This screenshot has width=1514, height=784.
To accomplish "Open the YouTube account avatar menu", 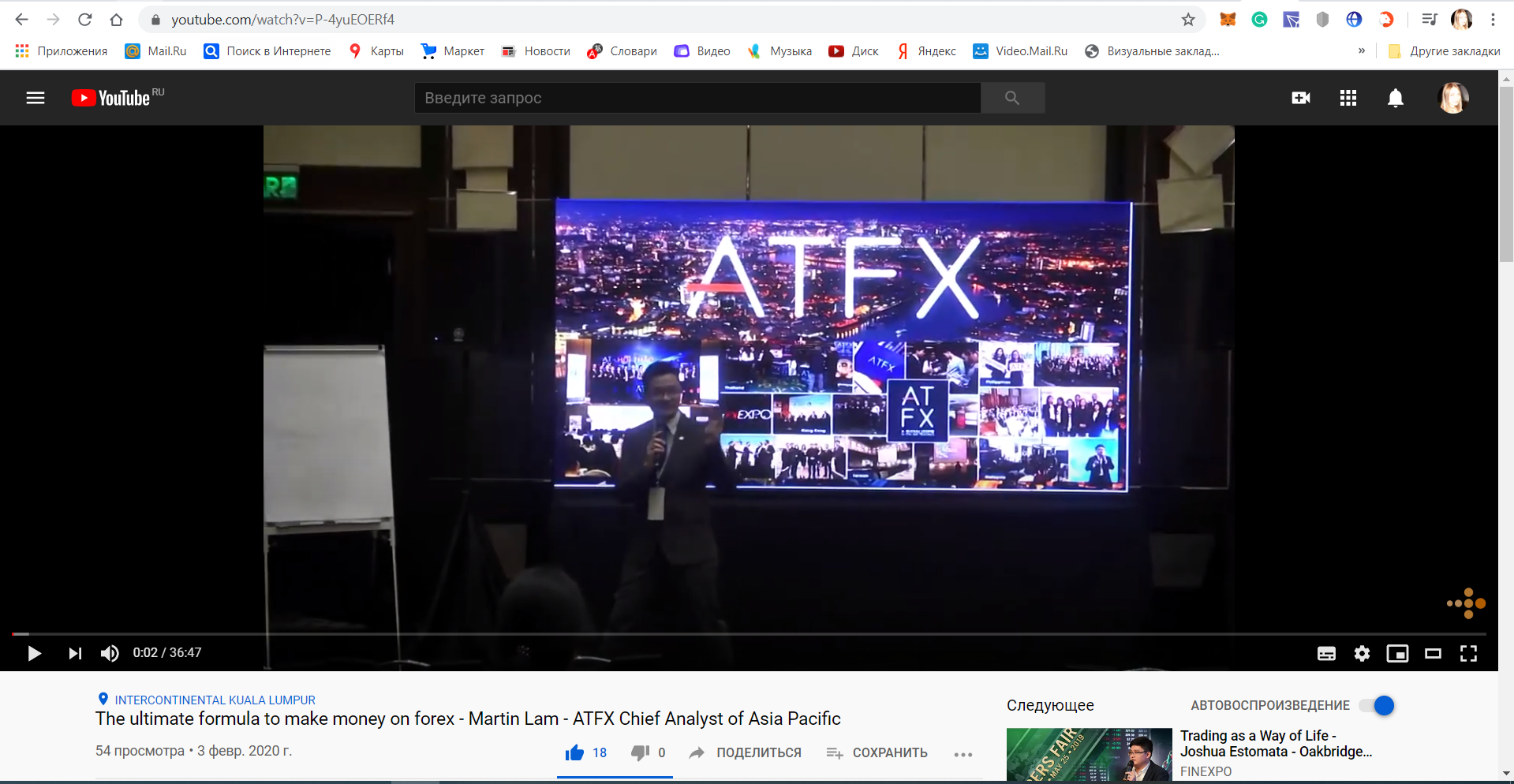I will point(1454,98).
